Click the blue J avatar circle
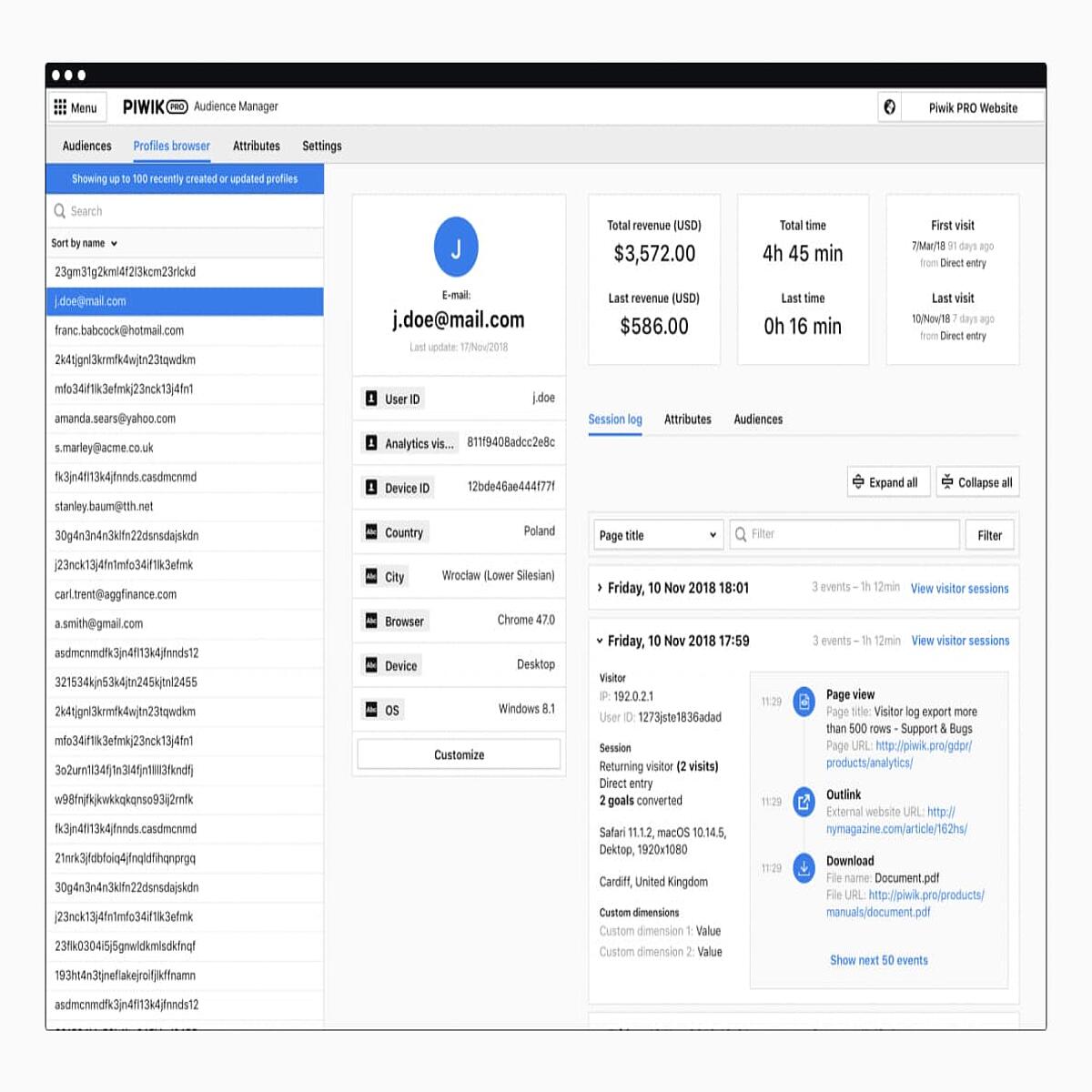This screenshot has width=1092, height=1092. coord(456,247)
